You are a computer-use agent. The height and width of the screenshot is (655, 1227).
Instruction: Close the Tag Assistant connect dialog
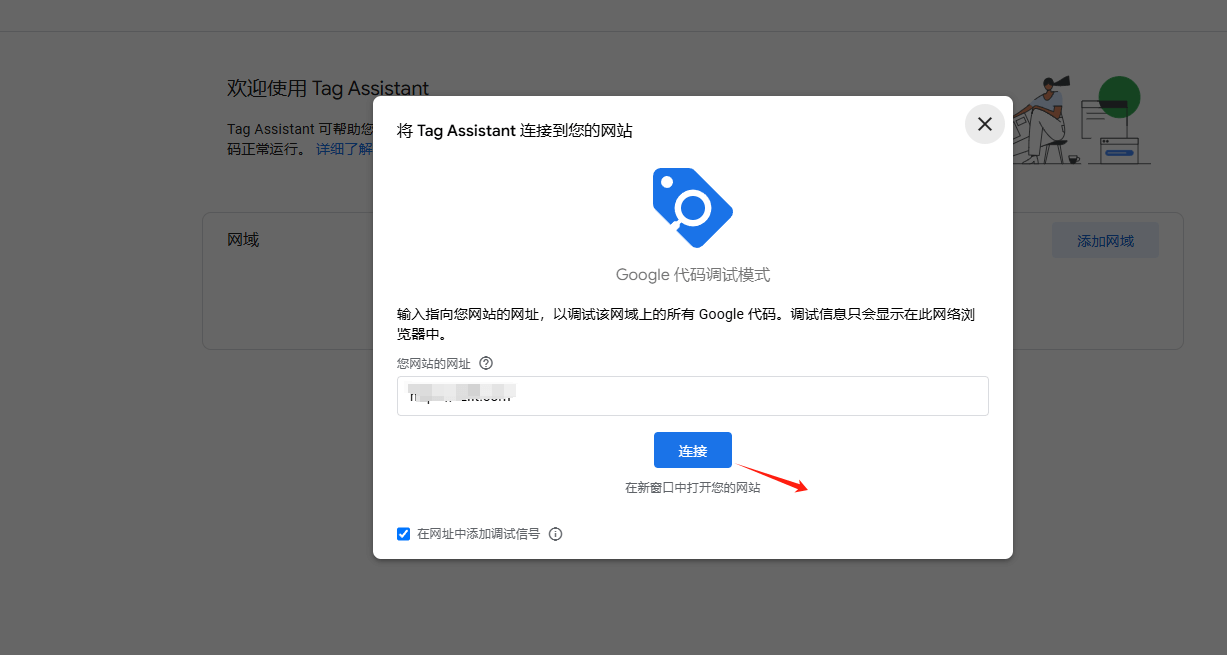point(984,124)
